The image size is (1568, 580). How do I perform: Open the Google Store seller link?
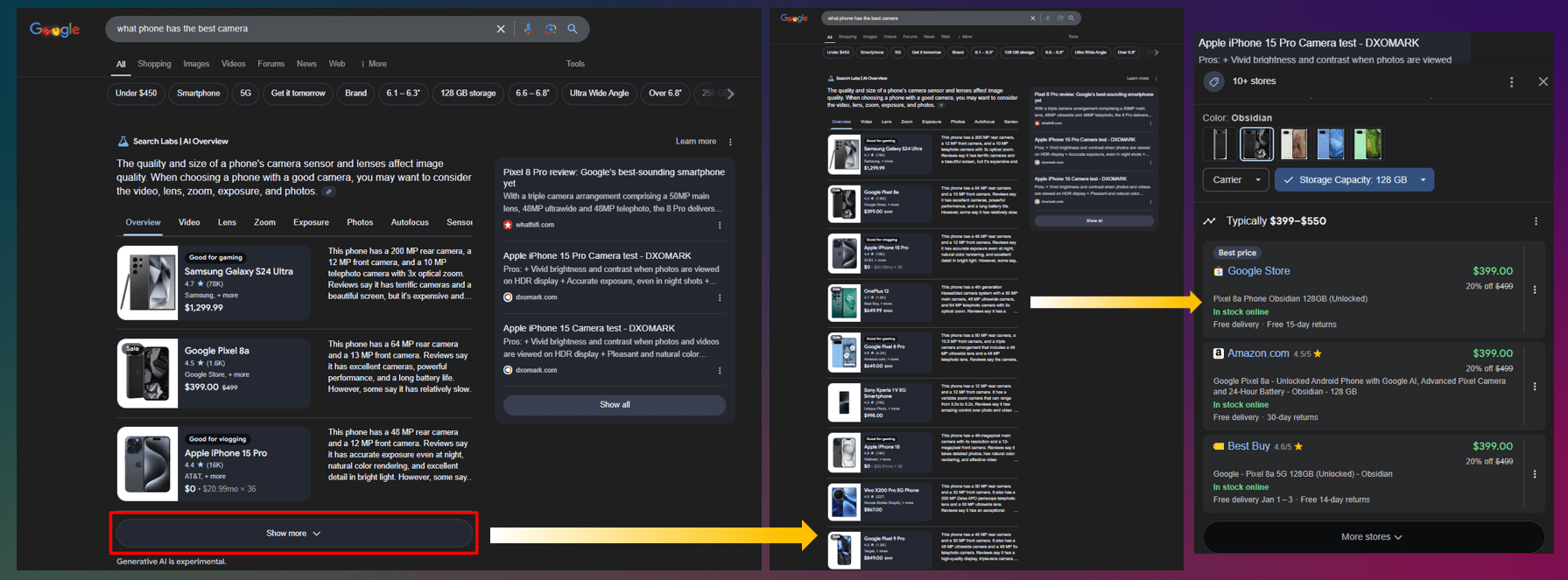pyautogui.click(x=1258, y=271)
